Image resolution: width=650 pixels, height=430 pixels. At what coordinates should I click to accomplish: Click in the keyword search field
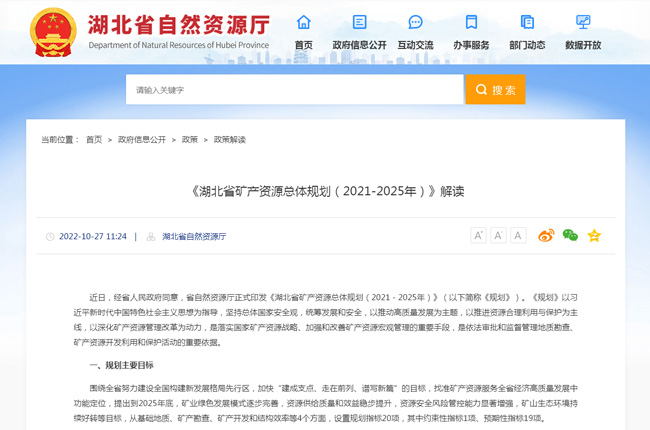(x=295, y=90)
